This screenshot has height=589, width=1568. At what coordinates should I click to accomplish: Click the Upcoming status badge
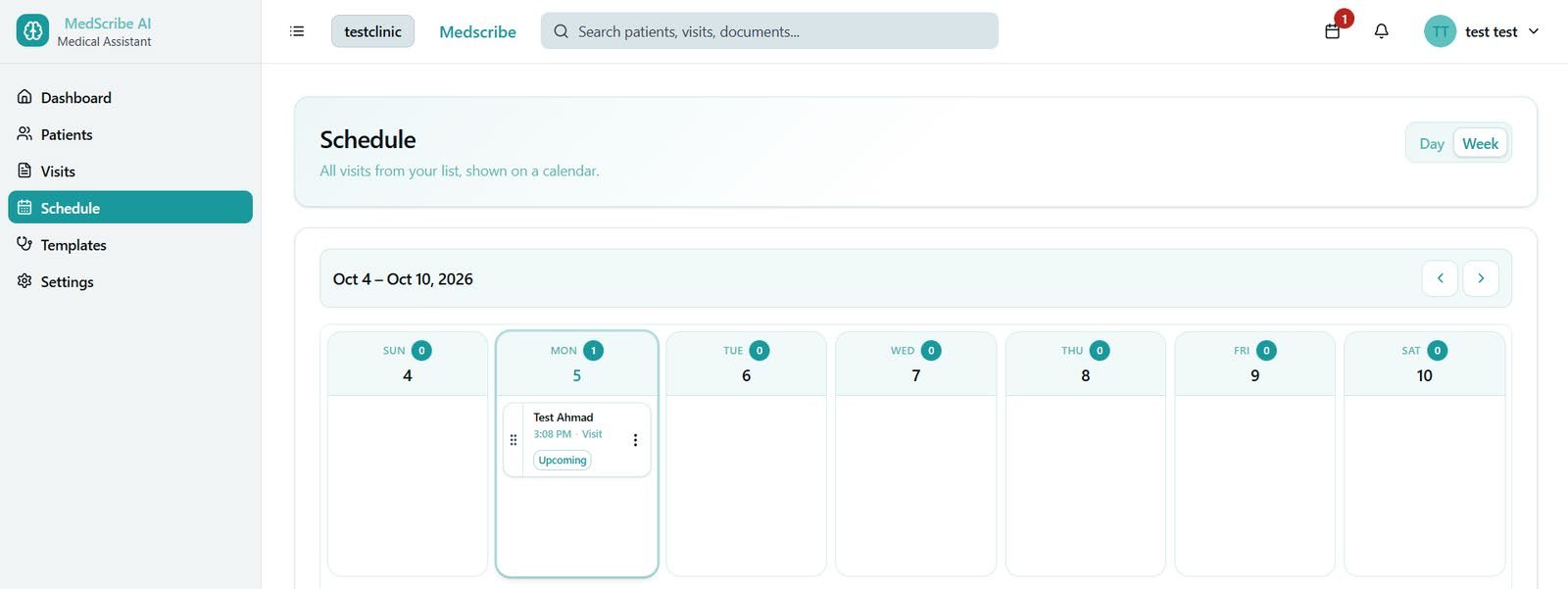[x=563, y=460]
